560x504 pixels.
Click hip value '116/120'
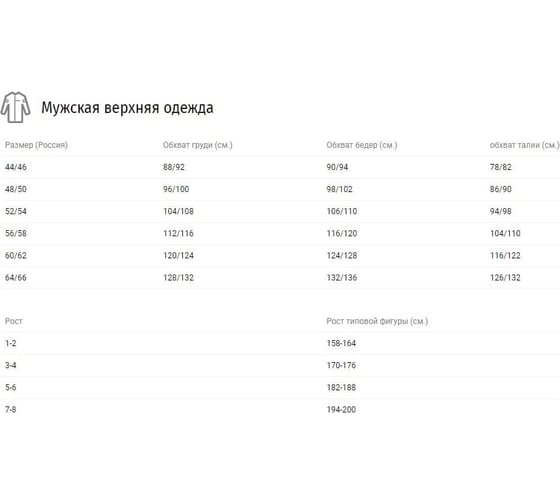[342, 234]
